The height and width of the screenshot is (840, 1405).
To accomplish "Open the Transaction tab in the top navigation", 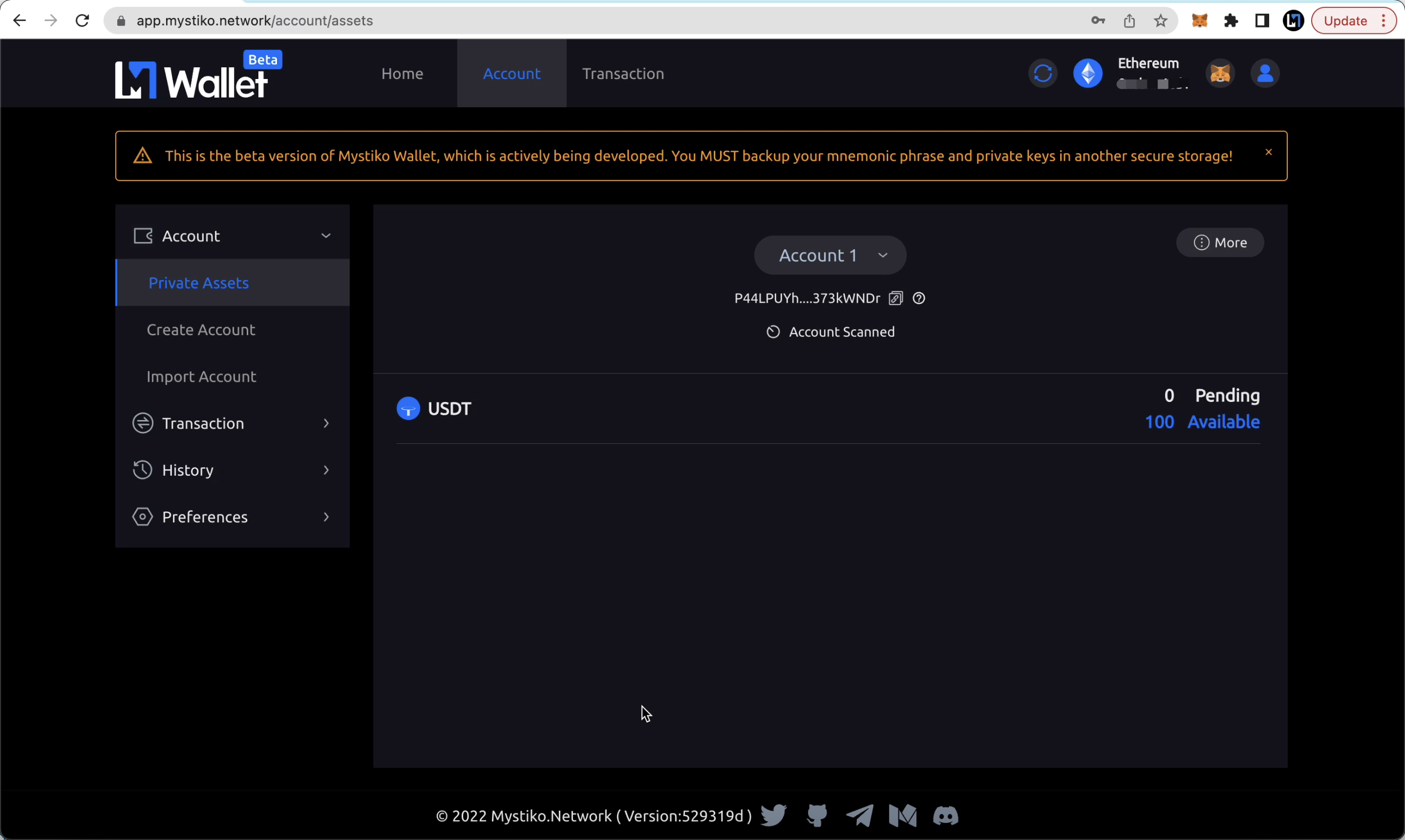I will (x=623, y=74).
